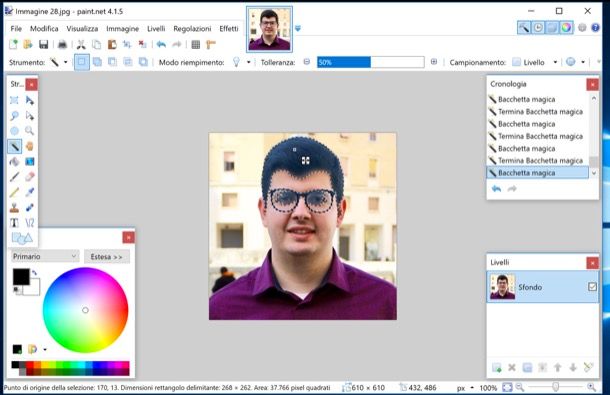This screenshot has height=395, width=610.
Task: Open the Modo riempimento dropdown arrow
Action: [x=249, y=62]
